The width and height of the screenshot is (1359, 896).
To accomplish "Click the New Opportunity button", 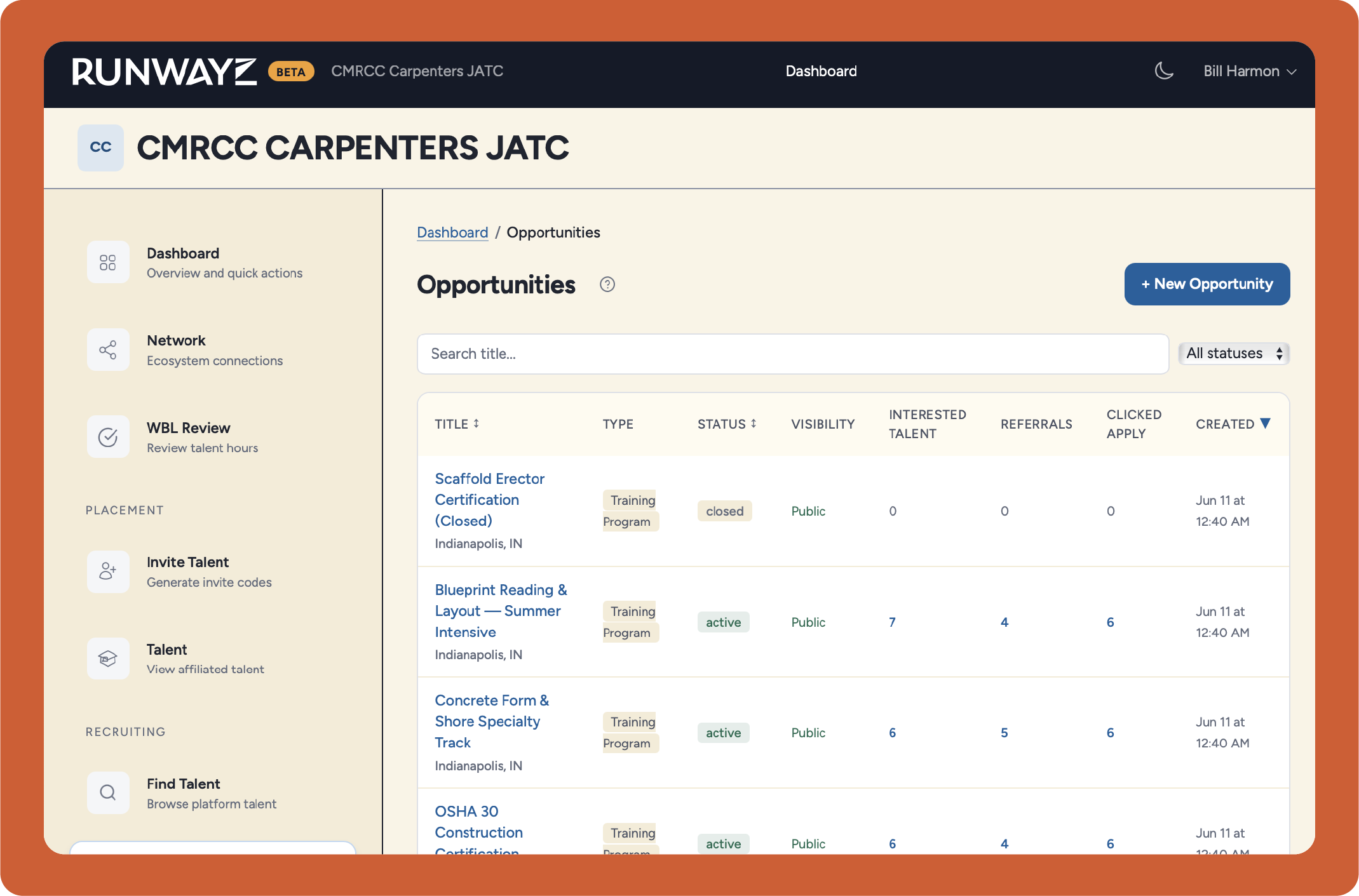I will [1207, 284].
